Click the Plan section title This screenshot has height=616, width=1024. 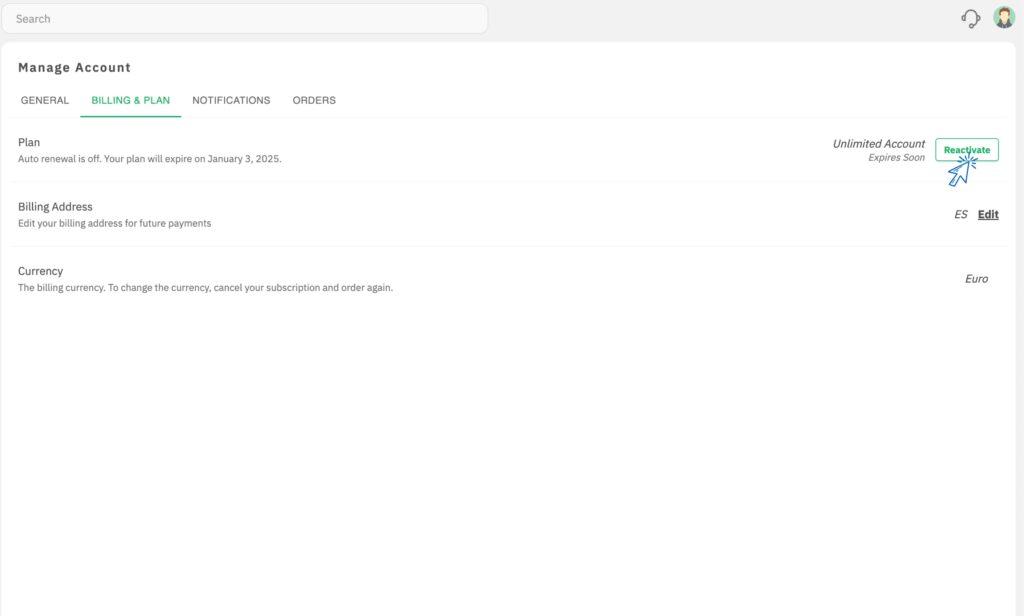coord(29,143)
